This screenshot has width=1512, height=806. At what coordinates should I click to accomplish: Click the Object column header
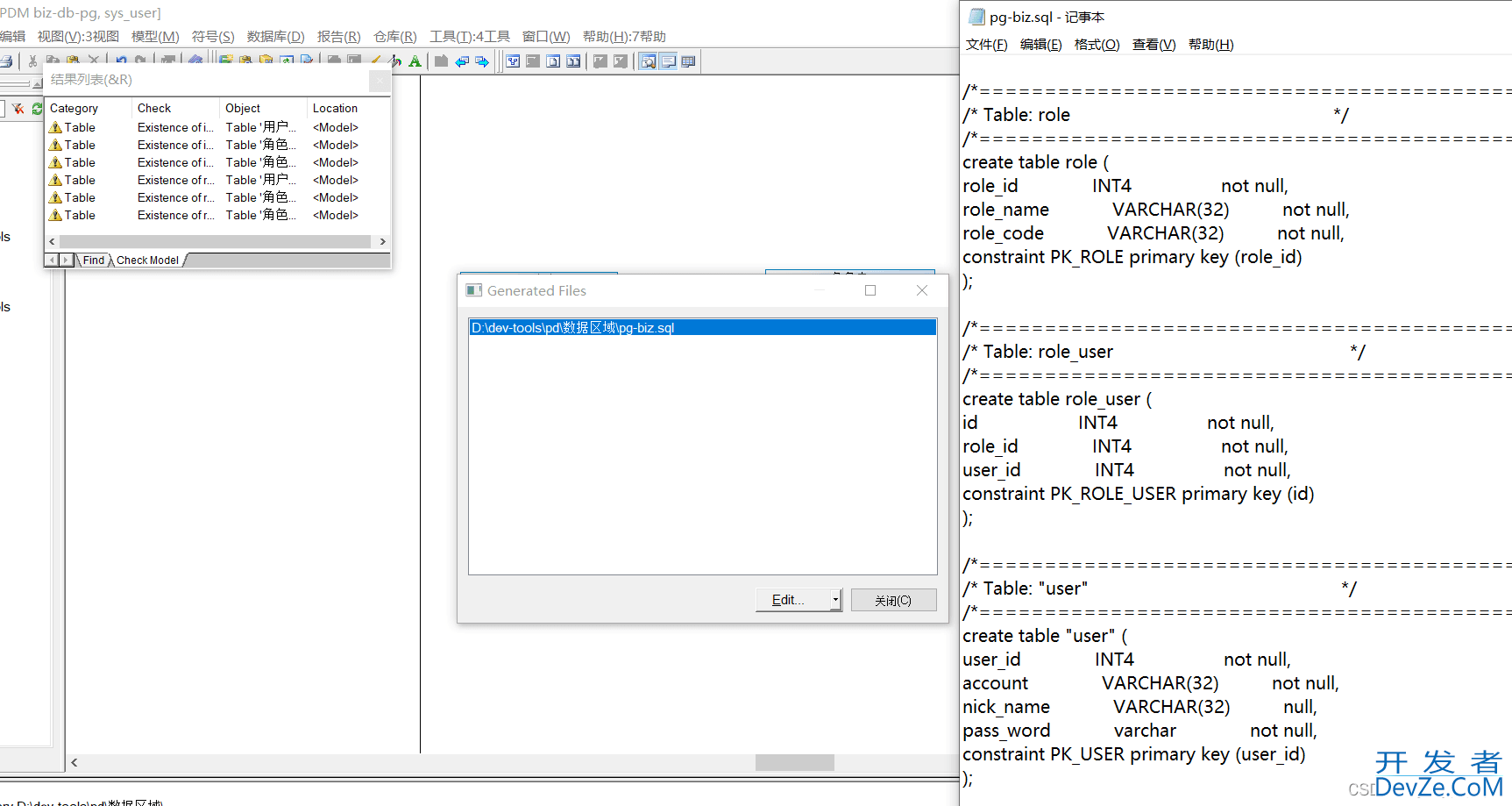point(263,108)
